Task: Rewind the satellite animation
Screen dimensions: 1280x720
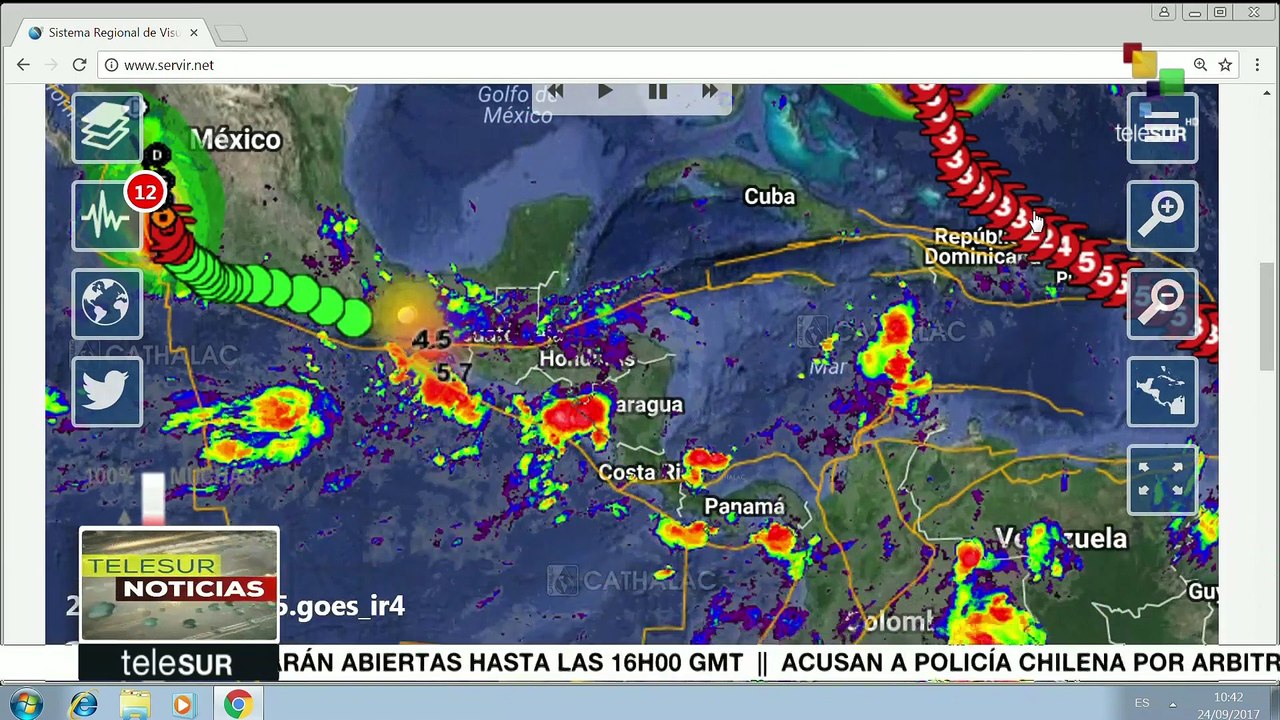Action: point(554,92)
